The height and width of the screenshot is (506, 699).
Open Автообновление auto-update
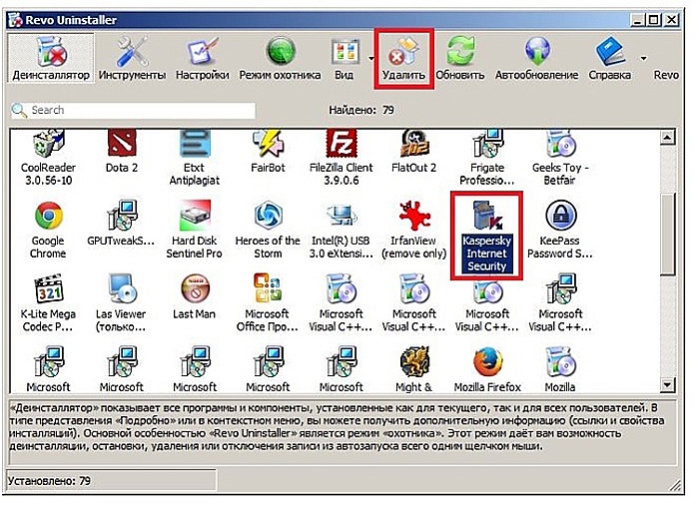point(537,58)
